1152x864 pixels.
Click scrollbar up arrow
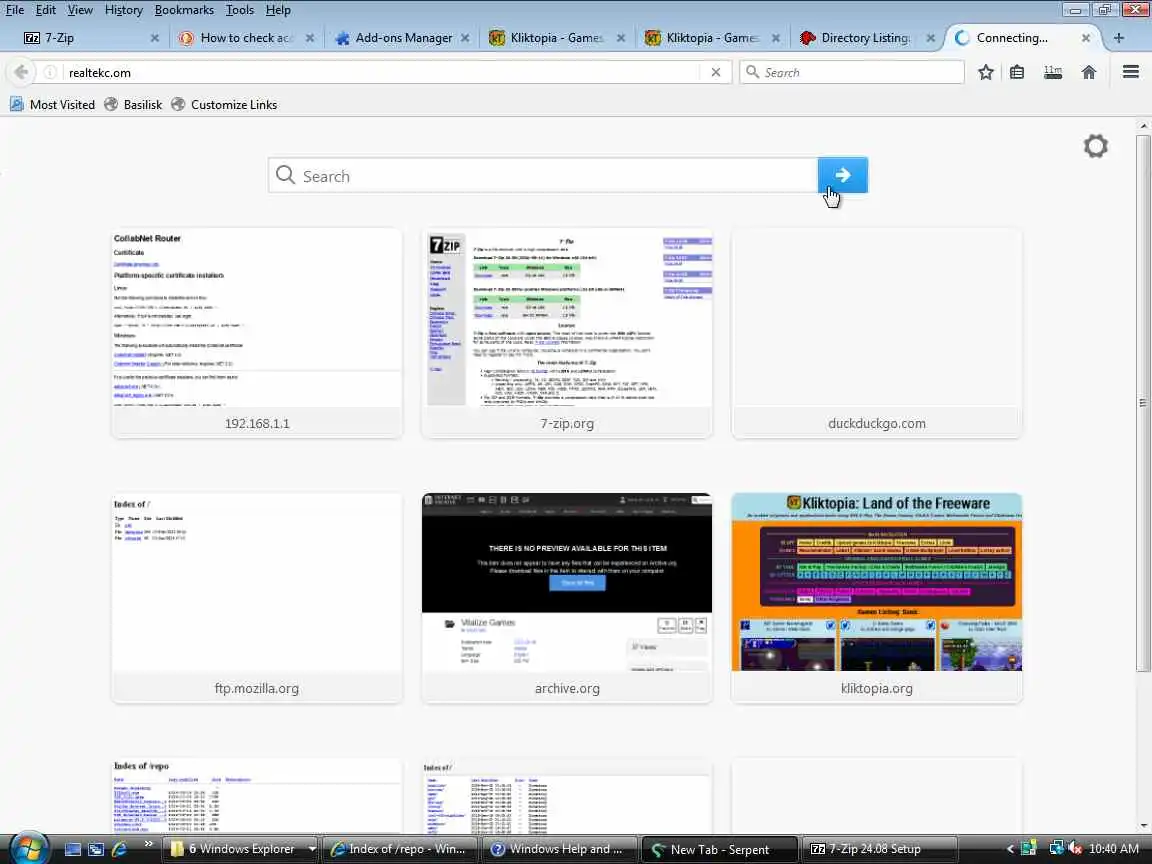(1143, 126)
